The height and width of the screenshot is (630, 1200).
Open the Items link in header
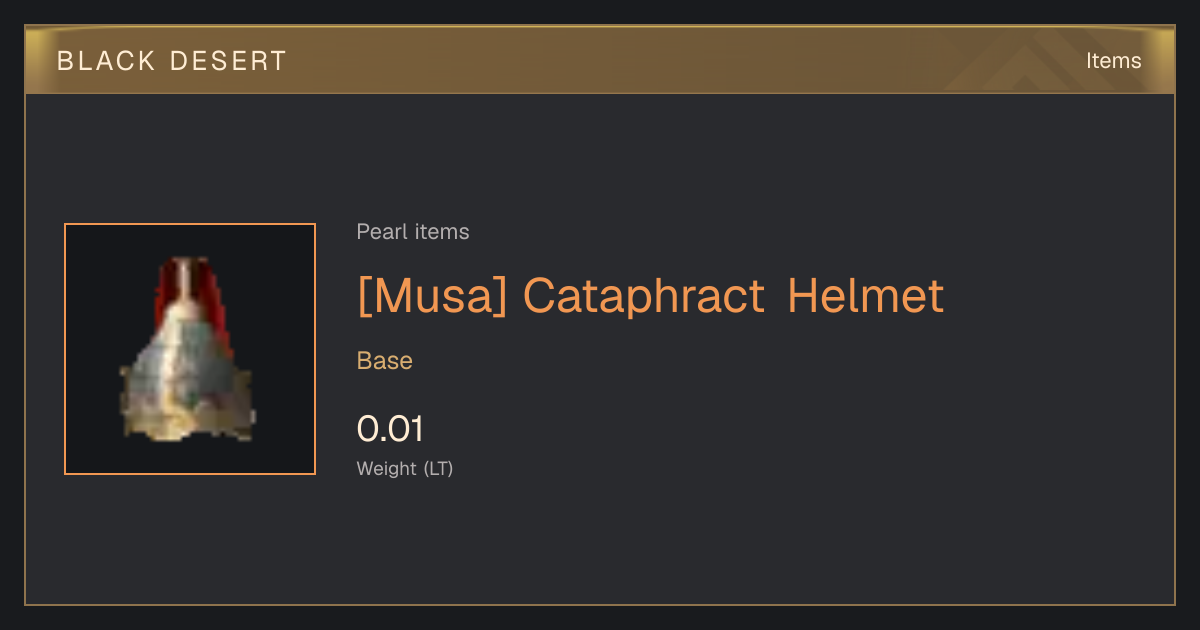tap(1113, 60)
